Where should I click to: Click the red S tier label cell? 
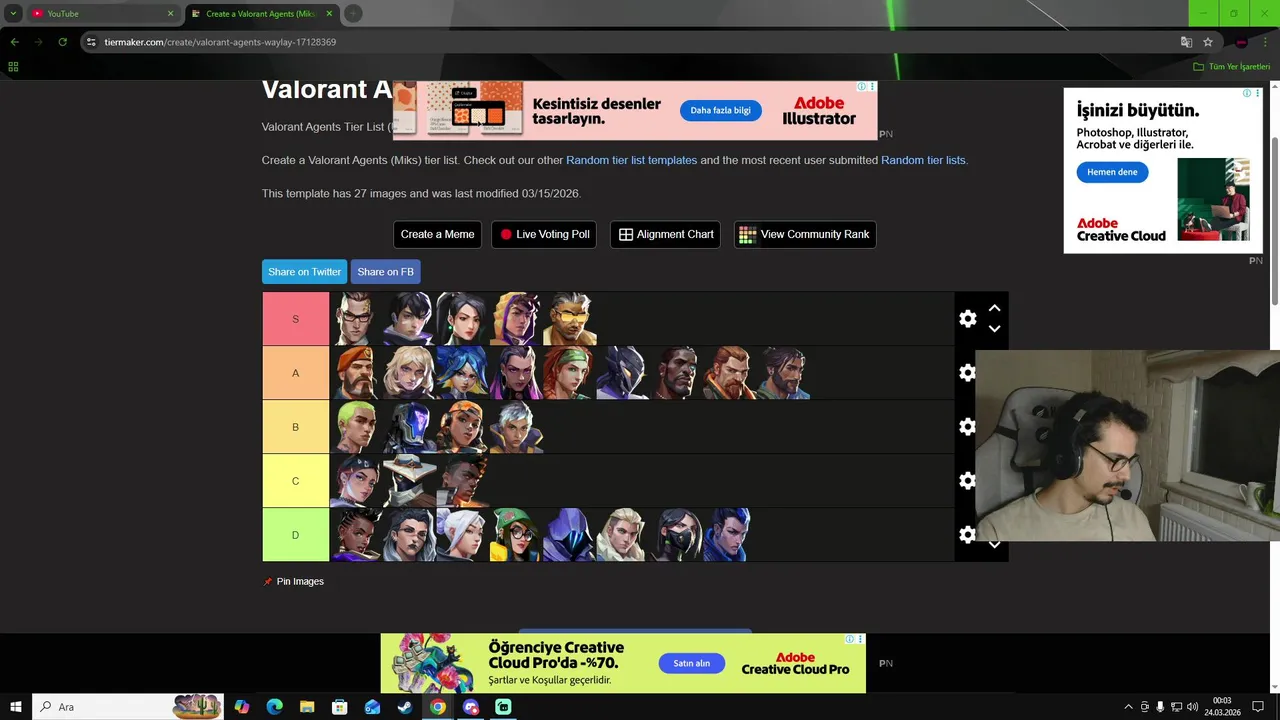point(295,319)
